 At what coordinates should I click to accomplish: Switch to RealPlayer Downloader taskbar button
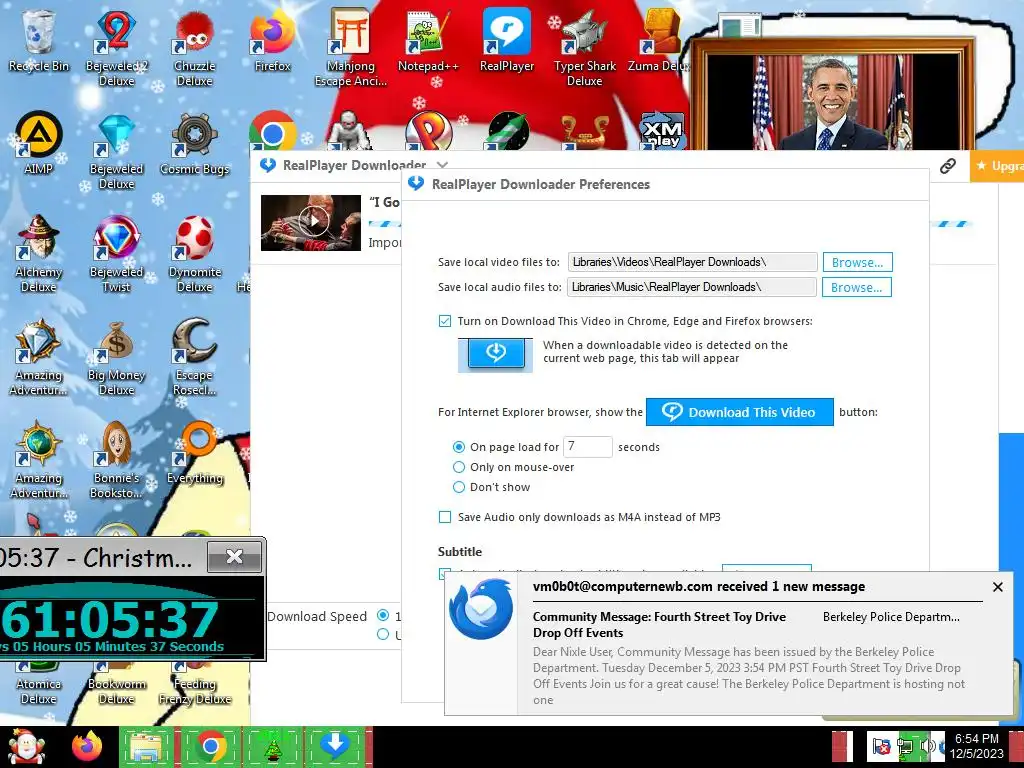pyautogui.click(x=335, y=746)
